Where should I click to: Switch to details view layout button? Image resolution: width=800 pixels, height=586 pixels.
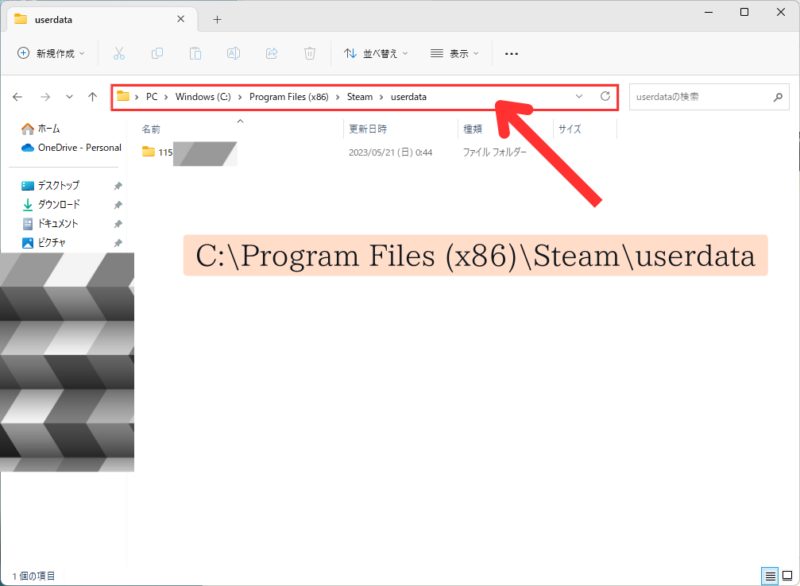coord(770,576)
